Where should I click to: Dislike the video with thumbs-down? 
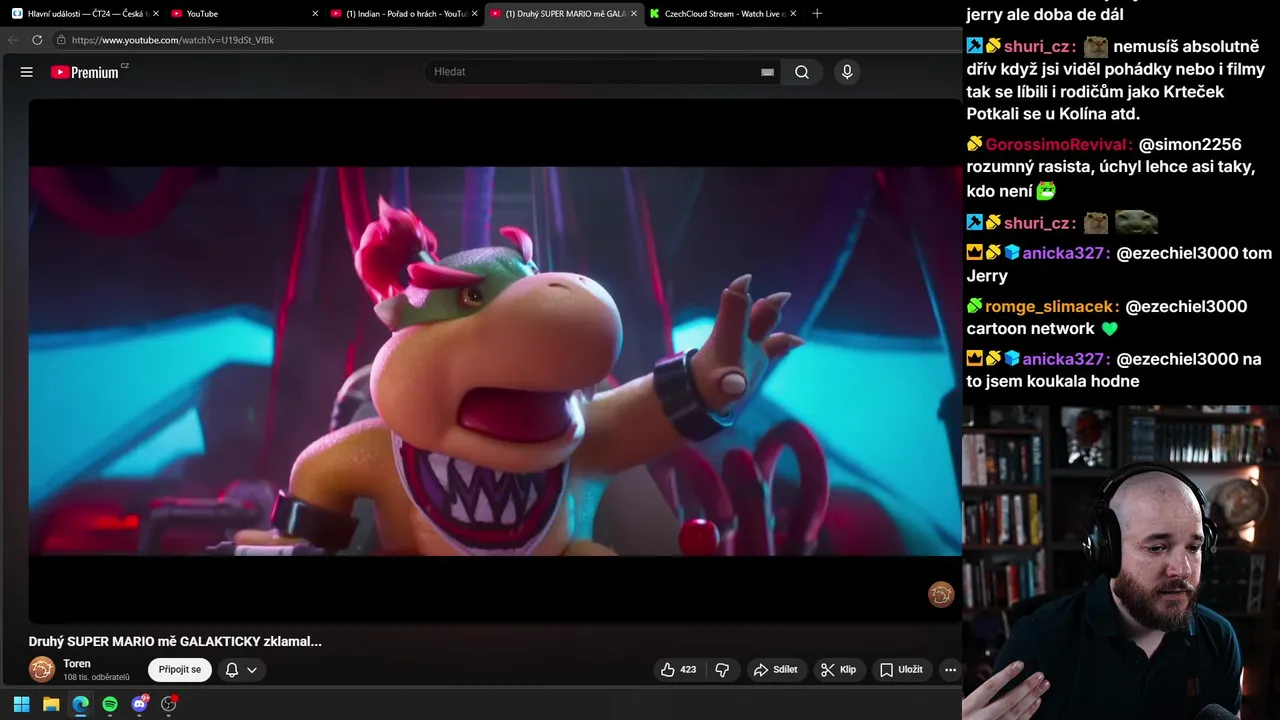pos(722,670)
